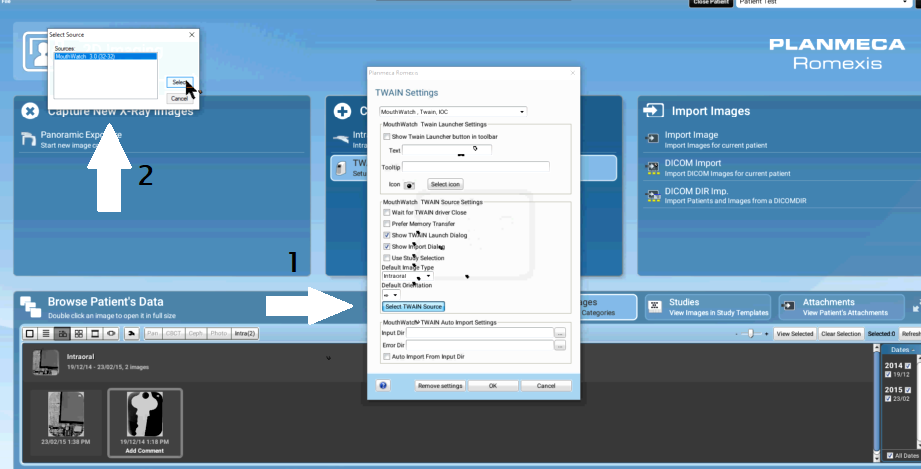Viewport: 921px width, 469px height.
Task: Click the Panoramic Exposure icon
Action: (x=28, y=139)
